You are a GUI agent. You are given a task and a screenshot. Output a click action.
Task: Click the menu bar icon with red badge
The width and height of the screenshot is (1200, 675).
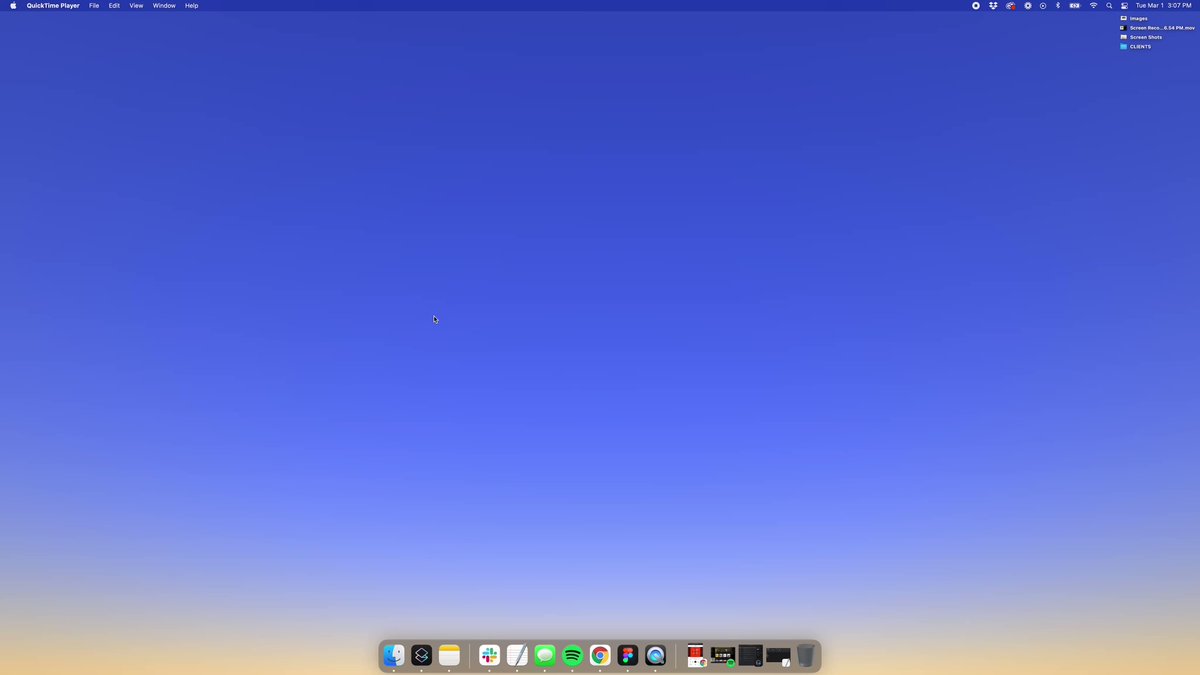tap(1010, 6)
